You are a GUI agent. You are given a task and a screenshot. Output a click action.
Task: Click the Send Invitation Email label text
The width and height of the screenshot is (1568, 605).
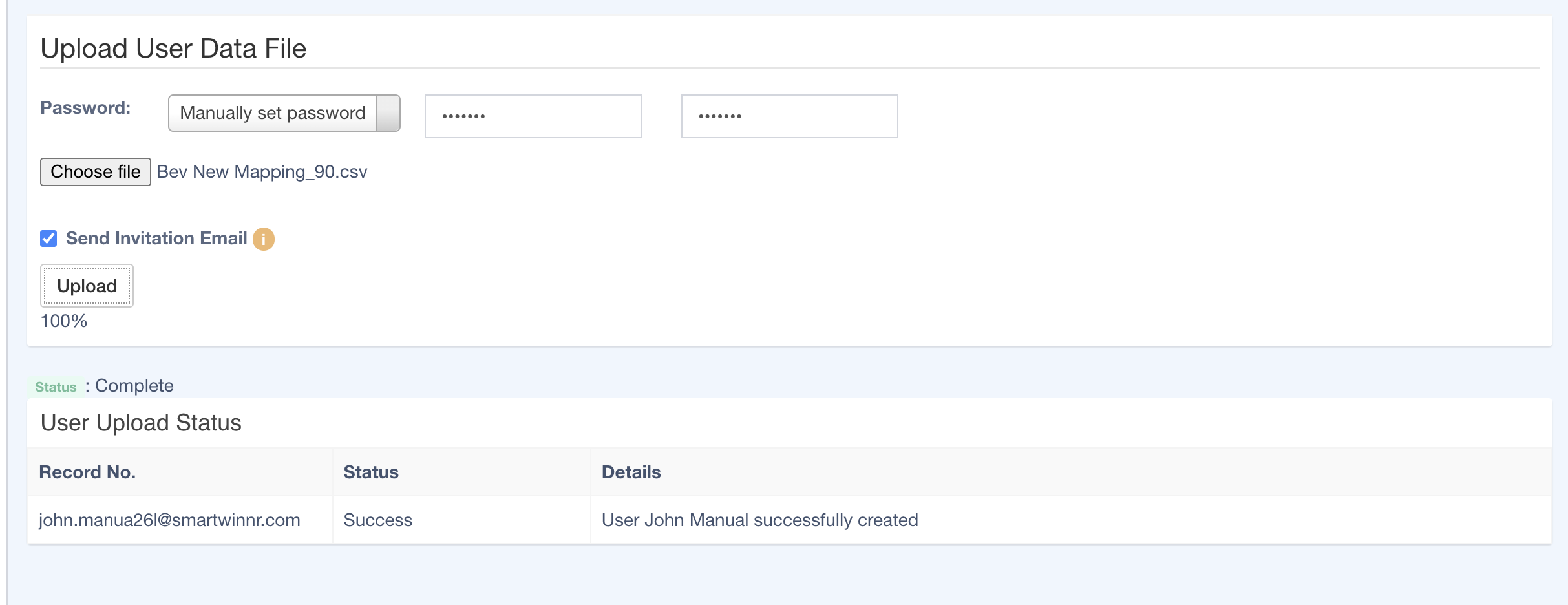[x=156, y=239]
